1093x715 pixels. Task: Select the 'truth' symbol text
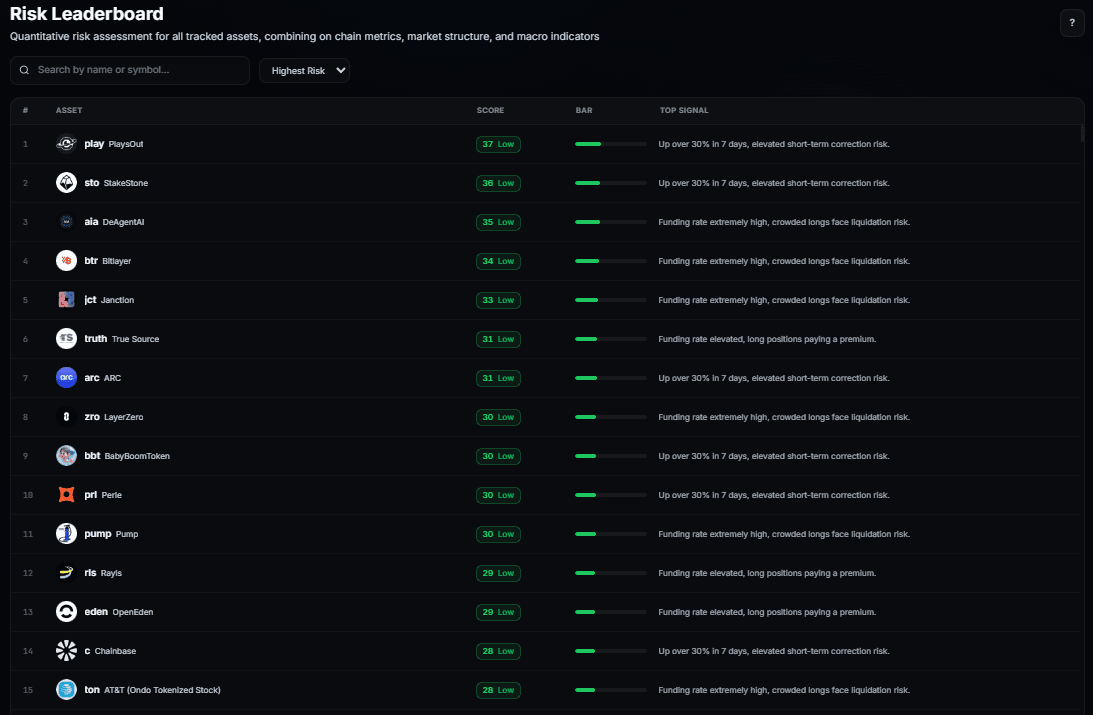tap(96, 339)
